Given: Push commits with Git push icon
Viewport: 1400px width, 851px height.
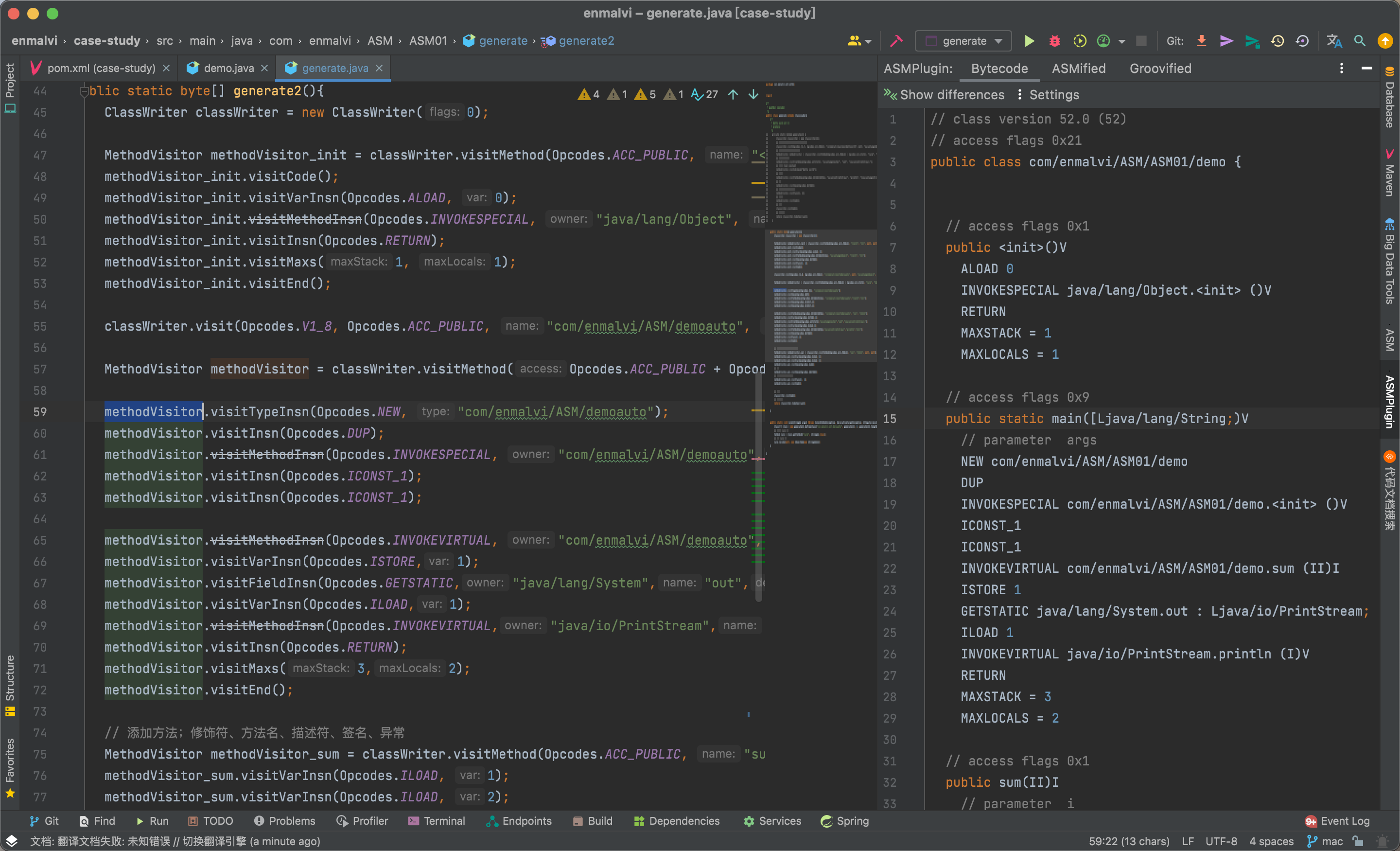Looking at the screenshot, I should (x=1252, y=41).
